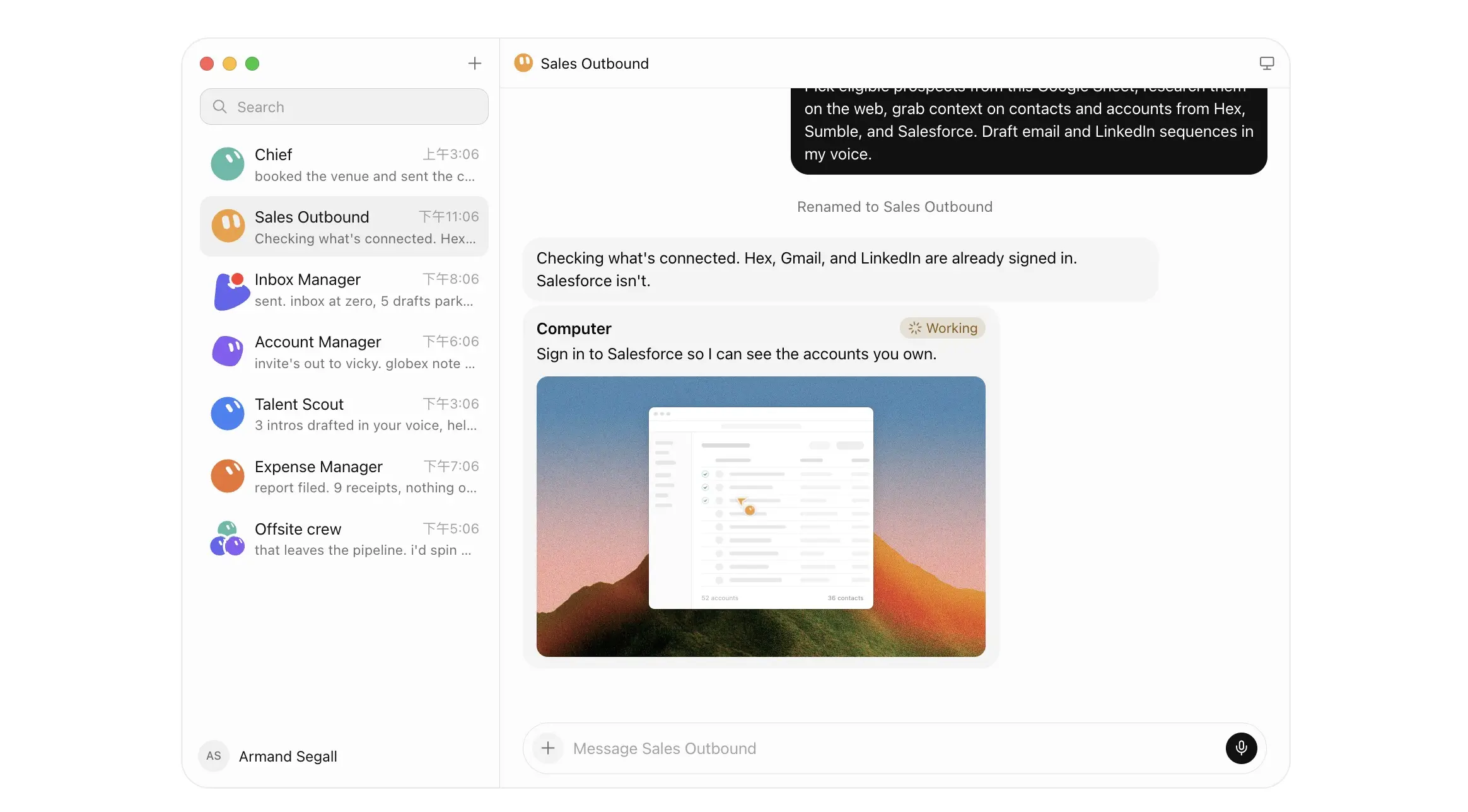1468x812 pixels.
Task: Click the Sales Outbound title in header
Action: pos(594,63)
